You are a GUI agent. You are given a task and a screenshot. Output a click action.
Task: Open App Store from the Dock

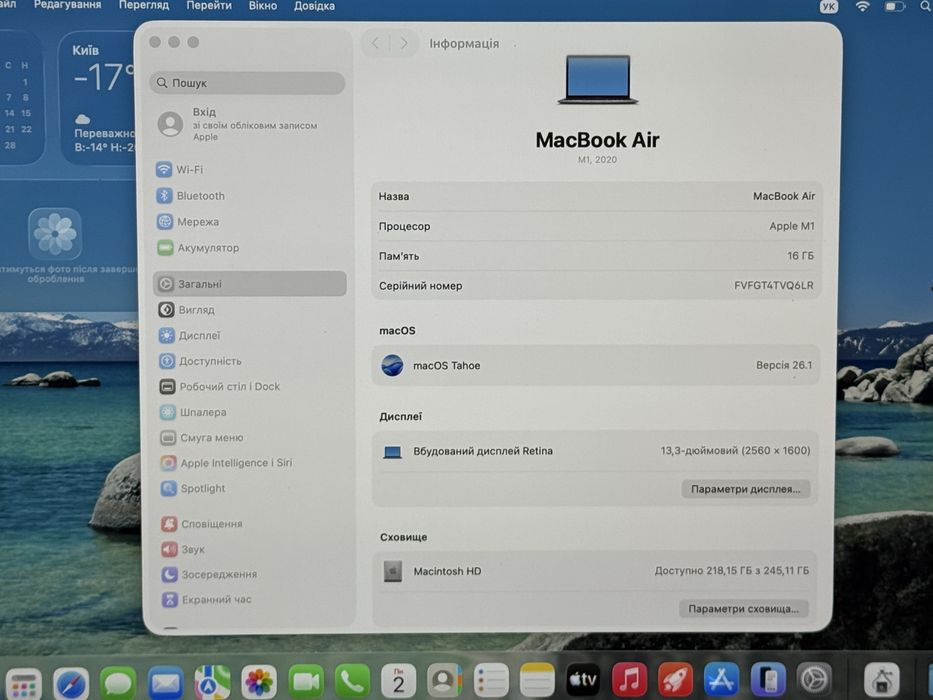[x=721, y=679]
